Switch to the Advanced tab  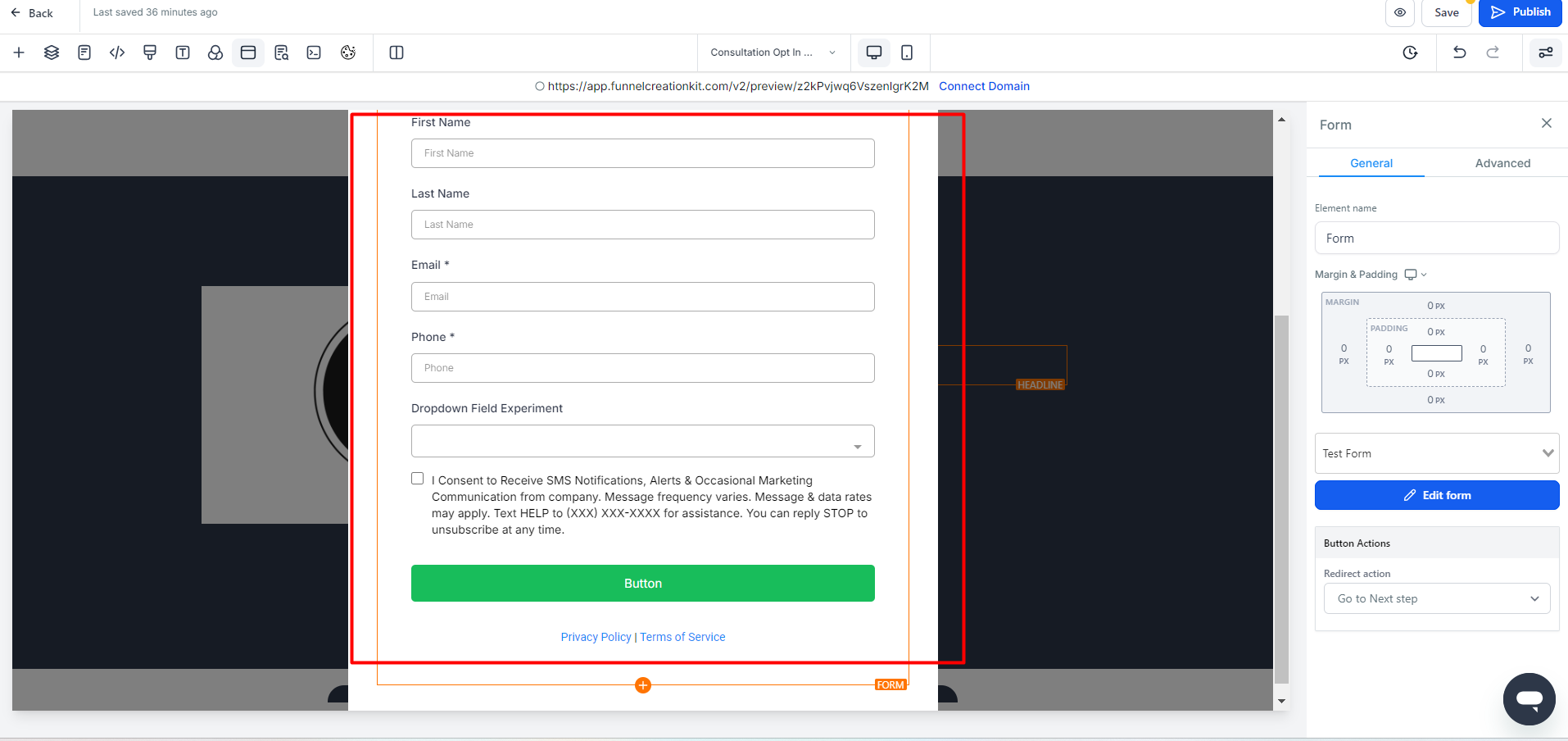tap(1502, 163)
